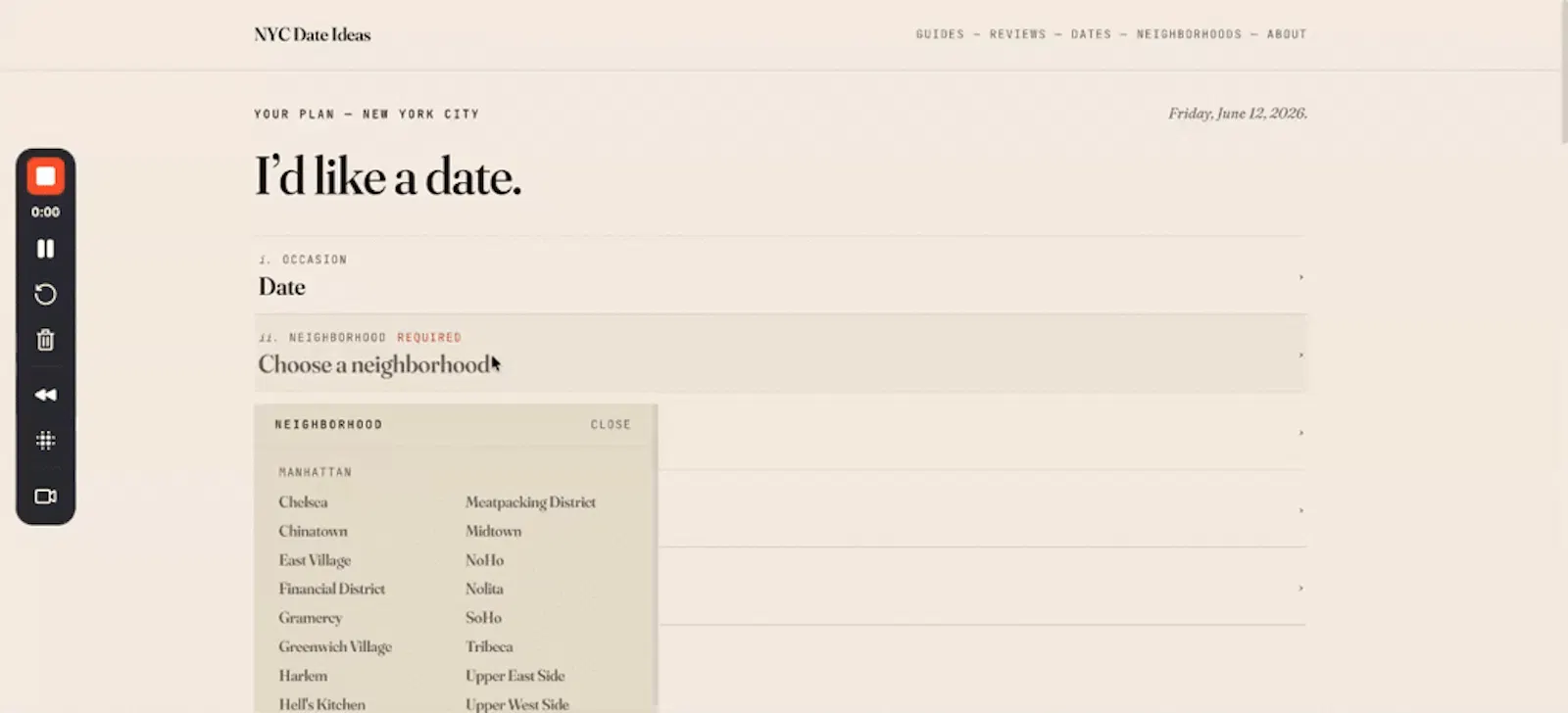Click the 'I'd like a date.' headline
This screenshot has width=1568, height=713.
pos(388,177)
